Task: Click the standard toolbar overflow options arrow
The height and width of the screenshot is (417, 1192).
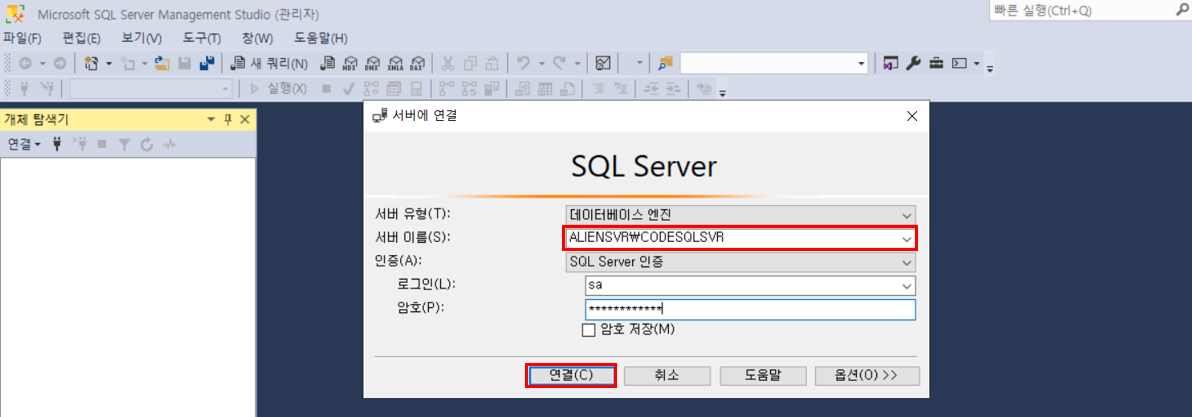Action: tap(990, 67)
